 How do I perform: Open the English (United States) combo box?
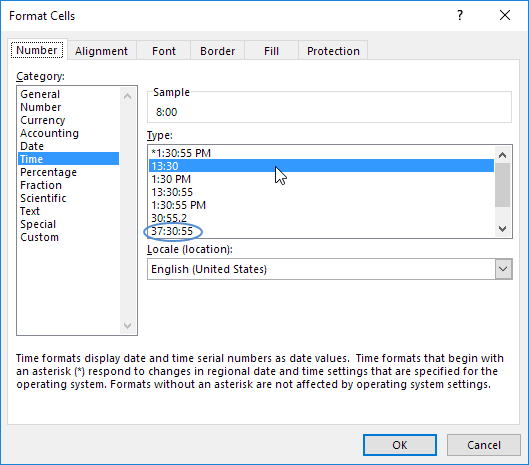[330, 269]
